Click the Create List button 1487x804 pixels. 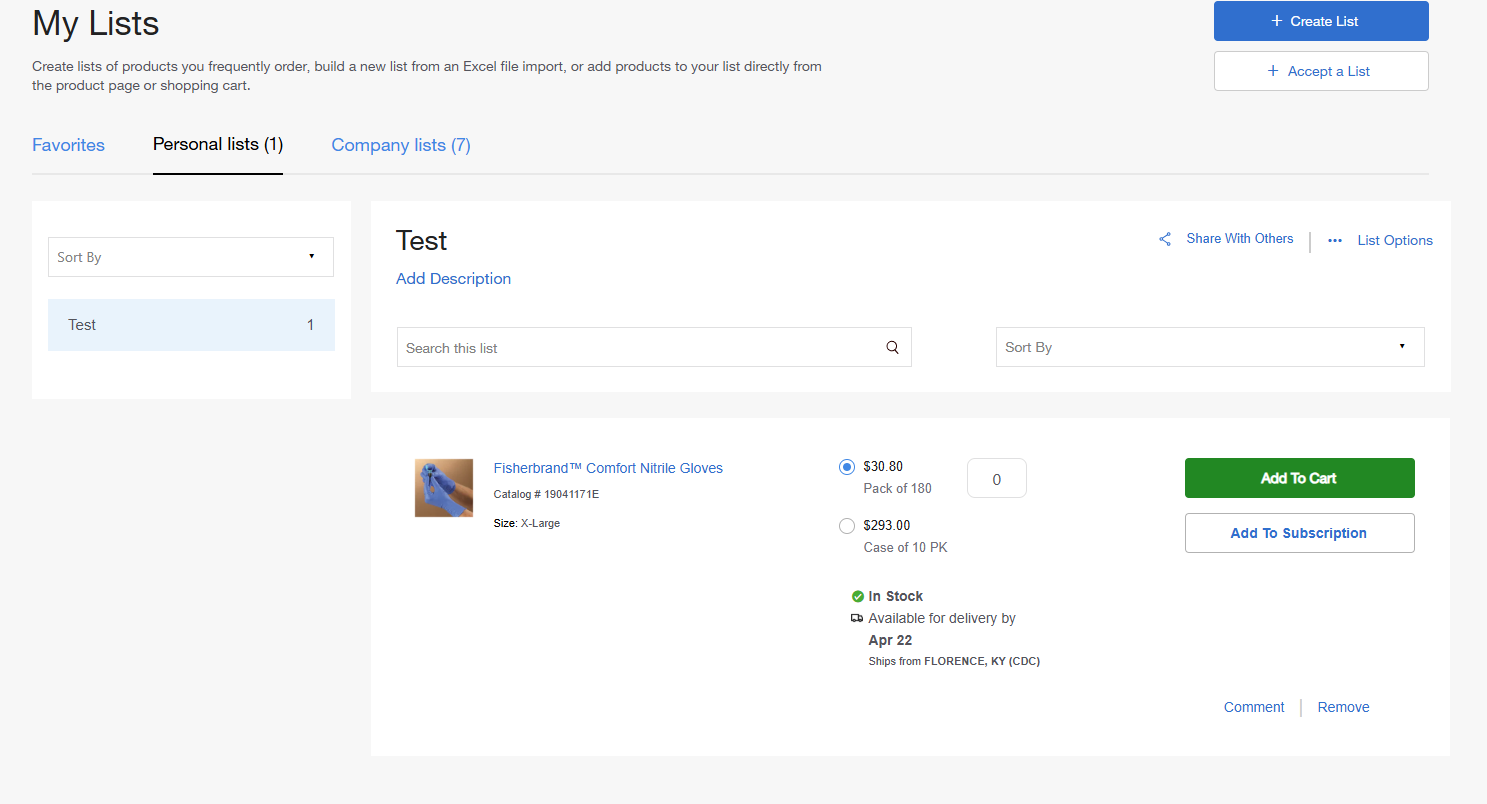click(1321, 21)
